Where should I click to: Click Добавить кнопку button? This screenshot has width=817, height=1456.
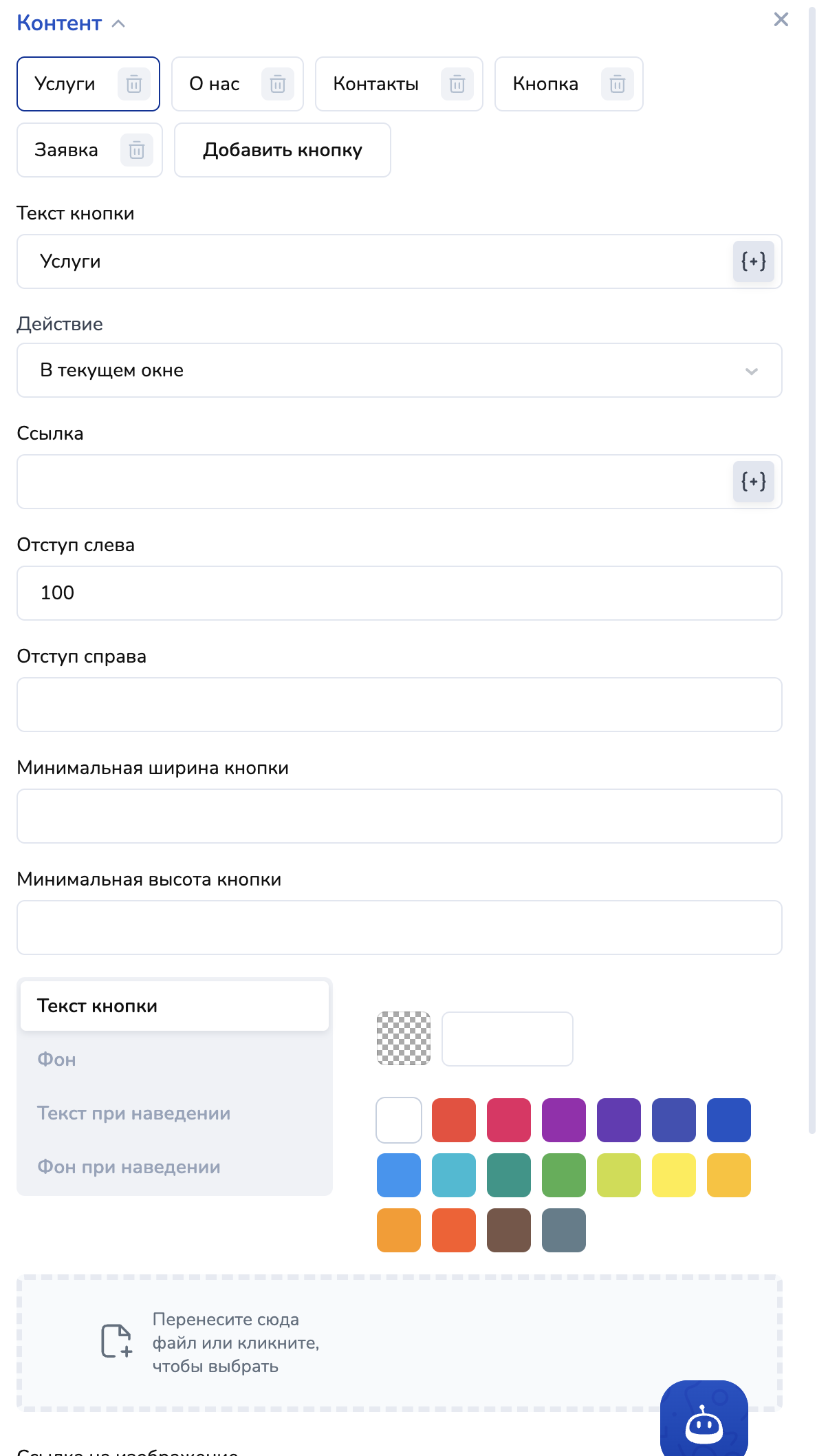click(x=282, y=150)
